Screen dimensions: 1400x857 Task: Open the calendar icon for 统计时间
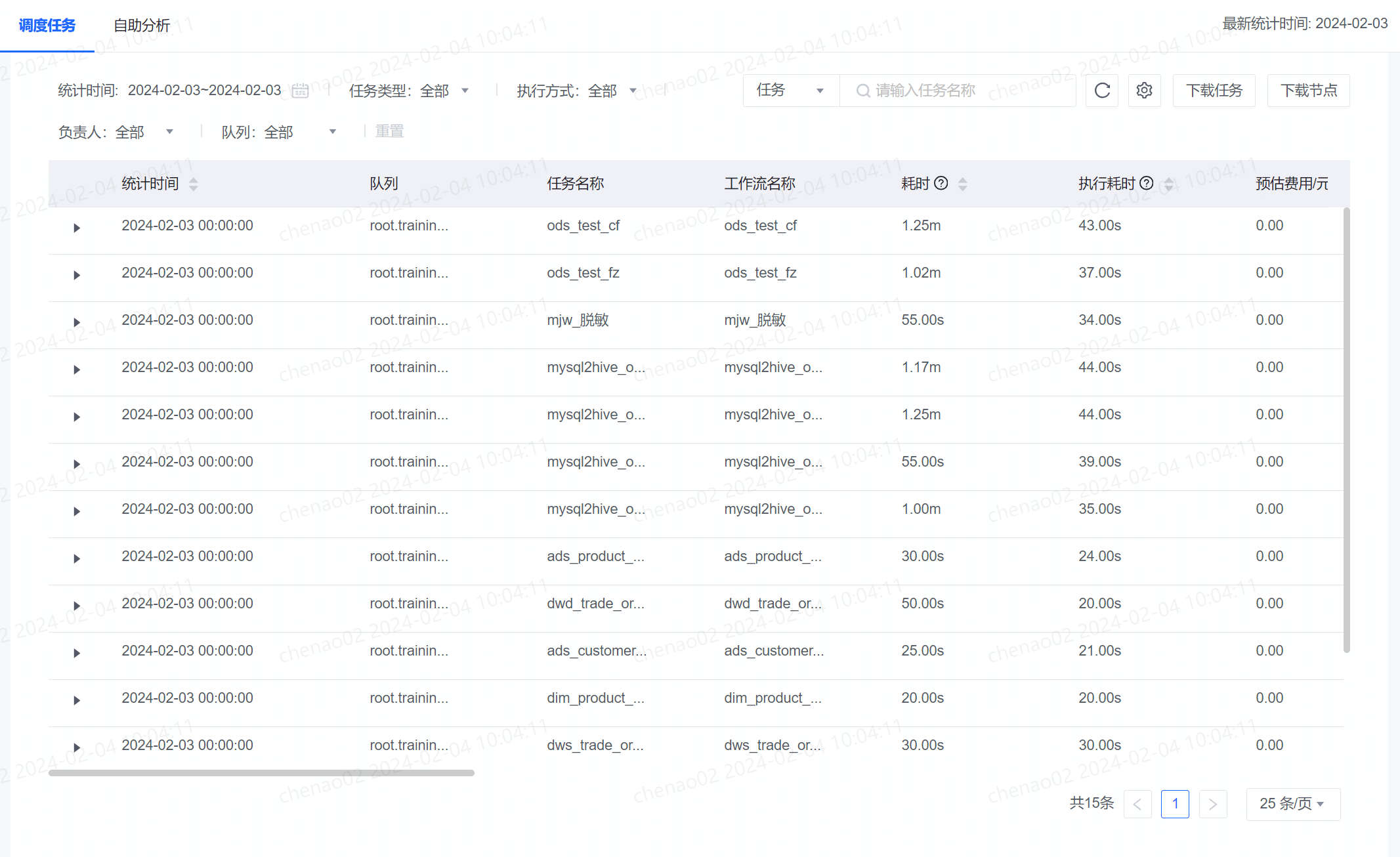click(300, 91)
